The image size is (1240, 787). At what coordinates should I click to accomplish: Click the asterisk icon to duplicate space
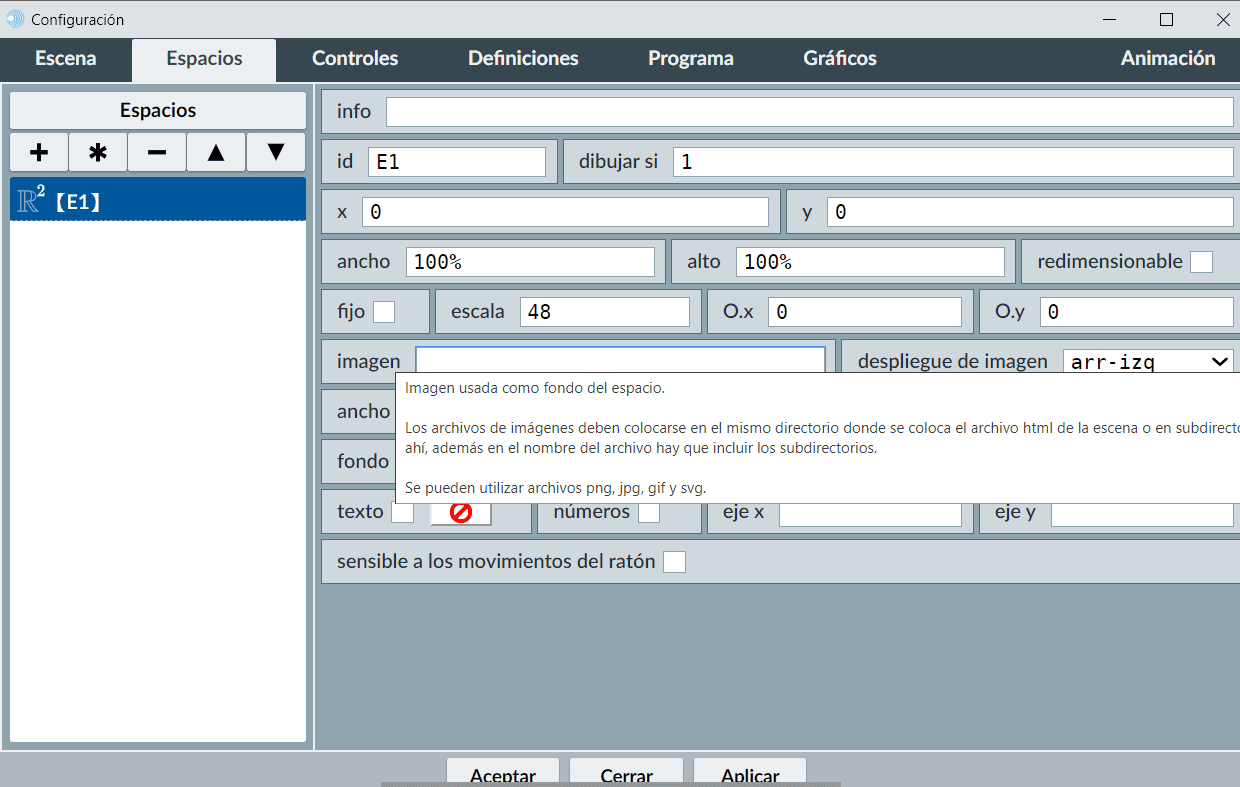point(98,152)
